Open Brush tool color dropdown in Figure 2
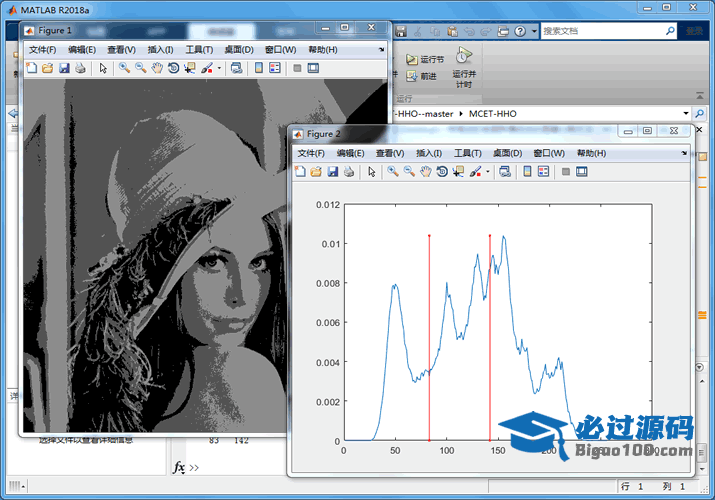This screenshot has height=500, width=715. click(x=487, y=172)
